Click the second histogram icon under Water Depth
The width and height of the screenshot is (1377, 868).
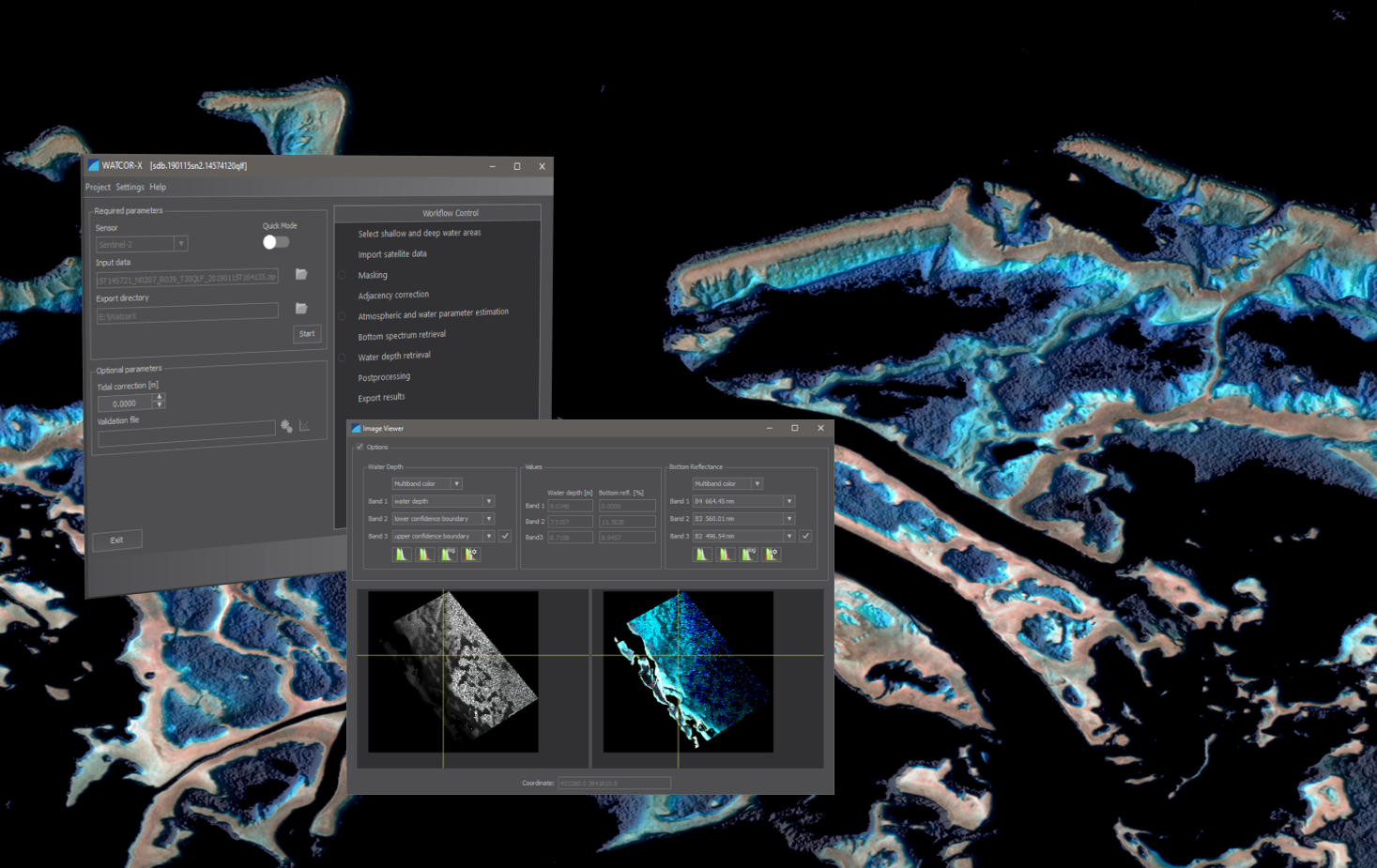click(x=425, y=555)
